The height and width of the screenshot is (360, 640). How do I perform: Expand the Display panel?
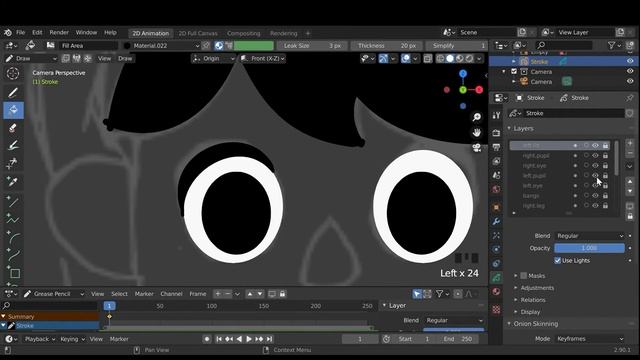tap(530, 312)
